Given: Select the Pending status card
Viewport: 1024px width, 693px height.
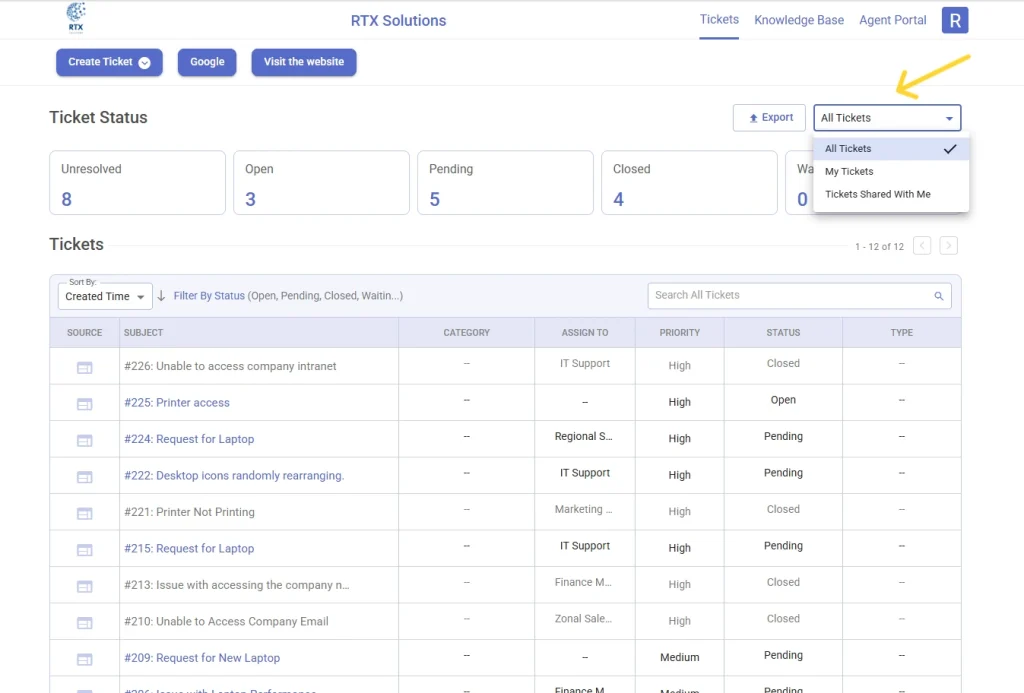Looking at the screenshot, I should [505, 183].
